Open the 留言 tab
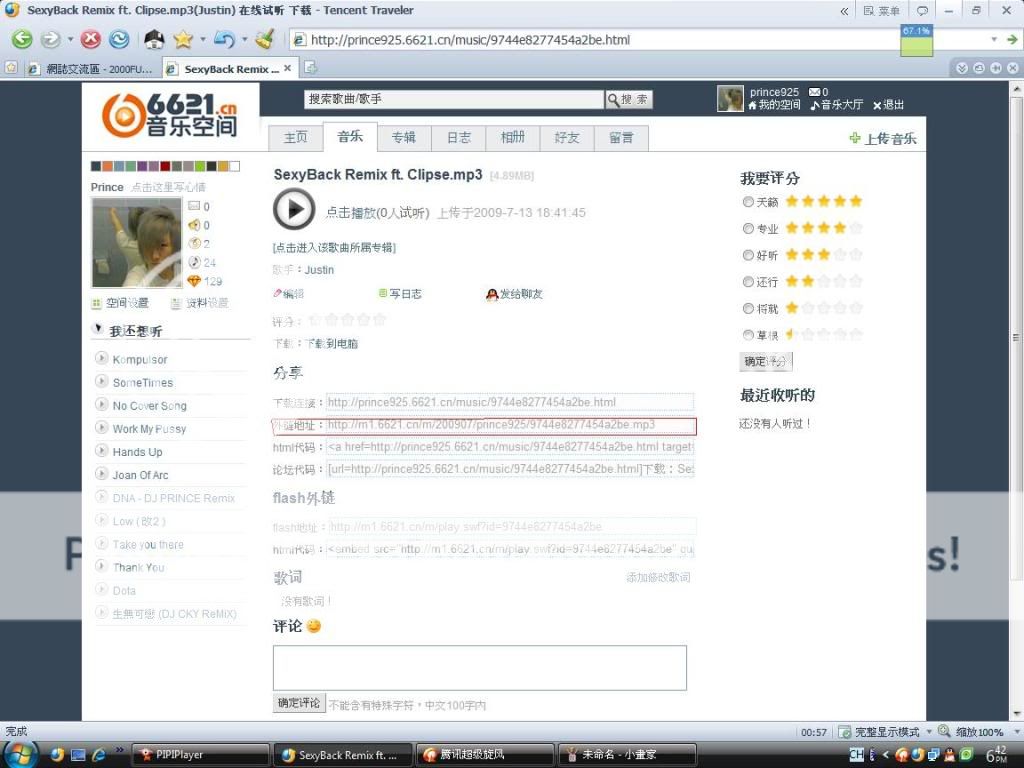 tap(621, 137)
